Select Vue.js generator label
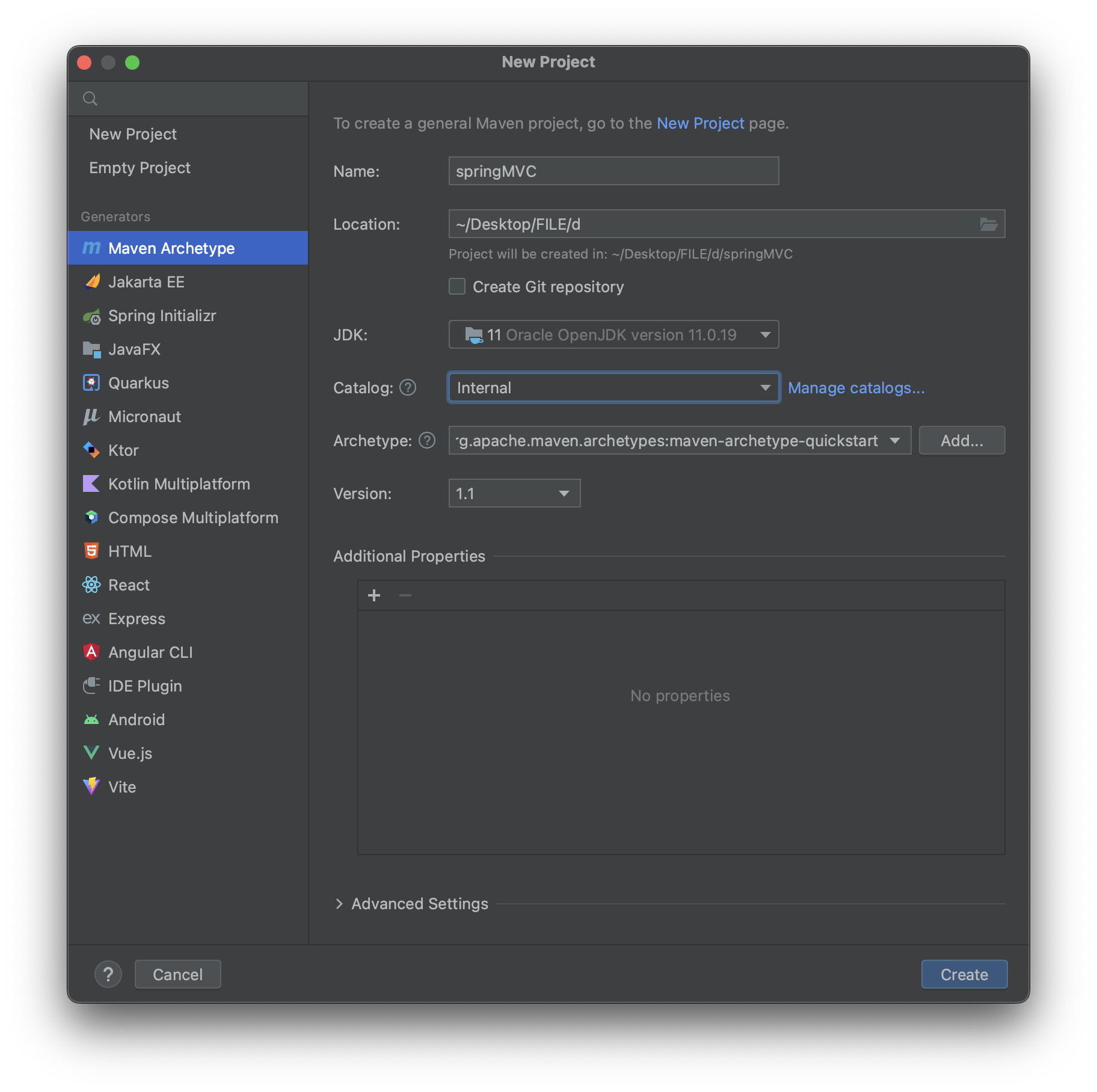Viewport: 1097px width, 1092px height. click(130, 753)
